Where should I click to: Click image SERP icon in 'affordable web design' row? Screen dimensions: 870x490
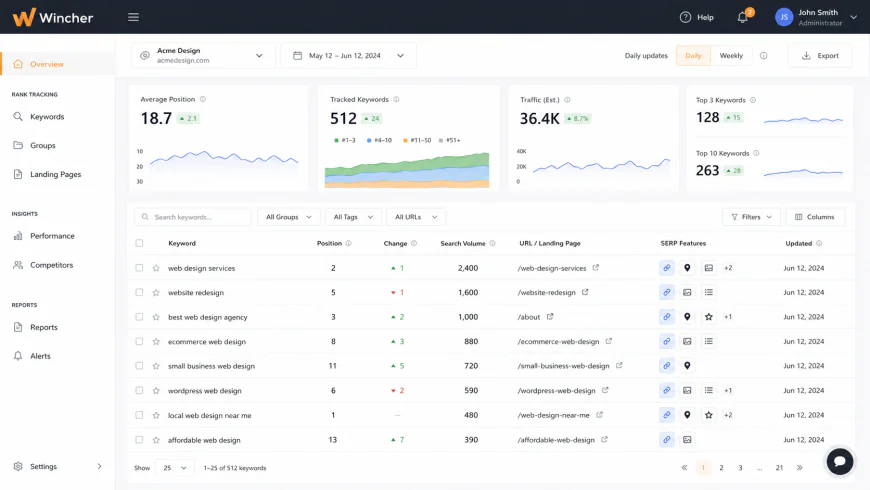(687, 440)
